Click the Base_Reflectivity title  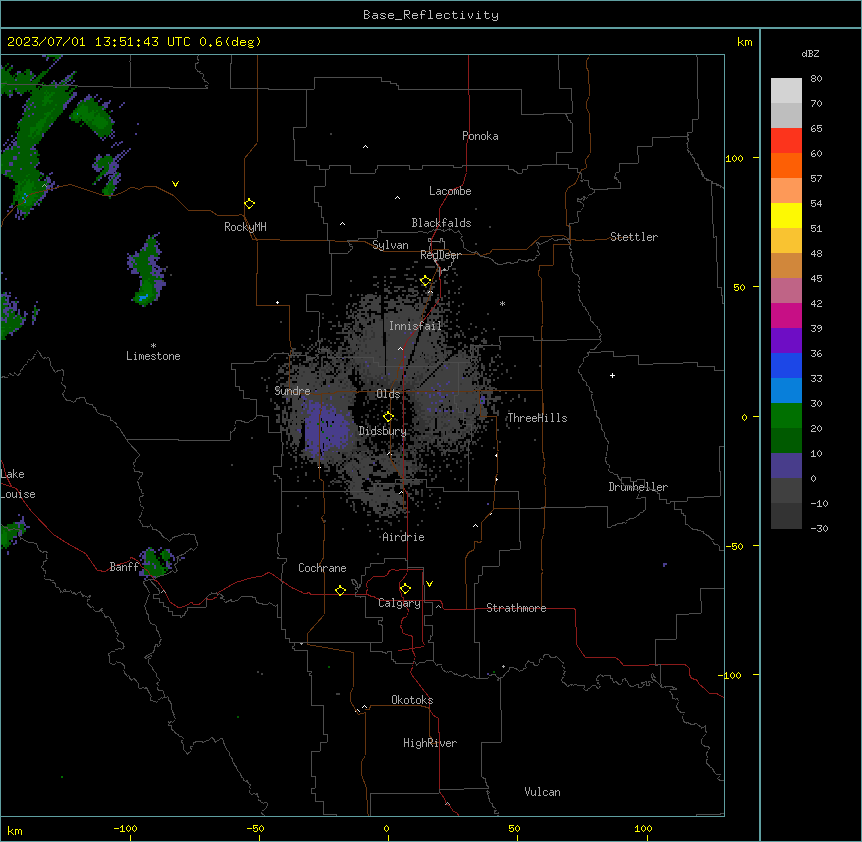(x=431, y=15)
